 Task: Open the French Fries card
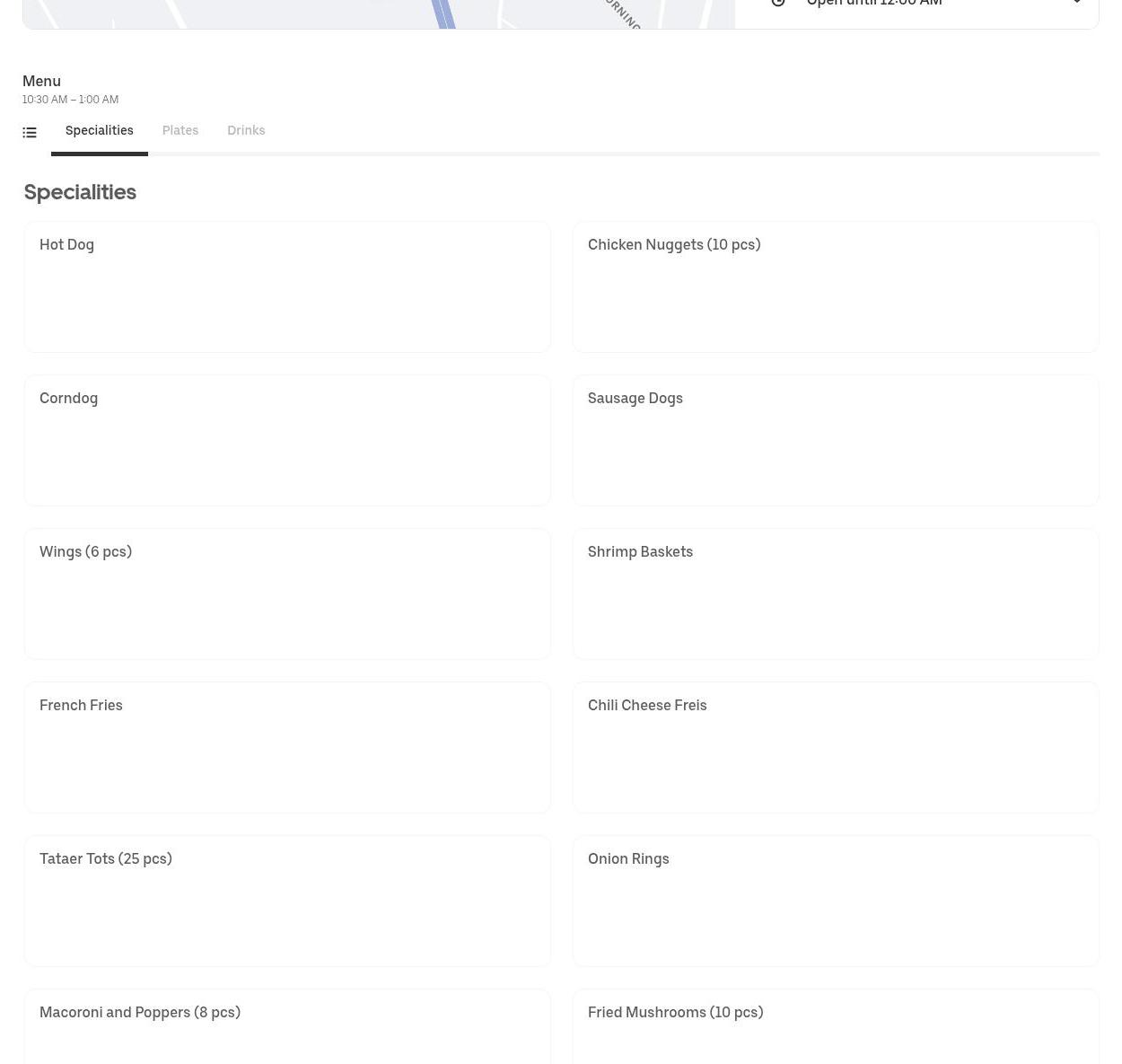[x=287, y=748]
